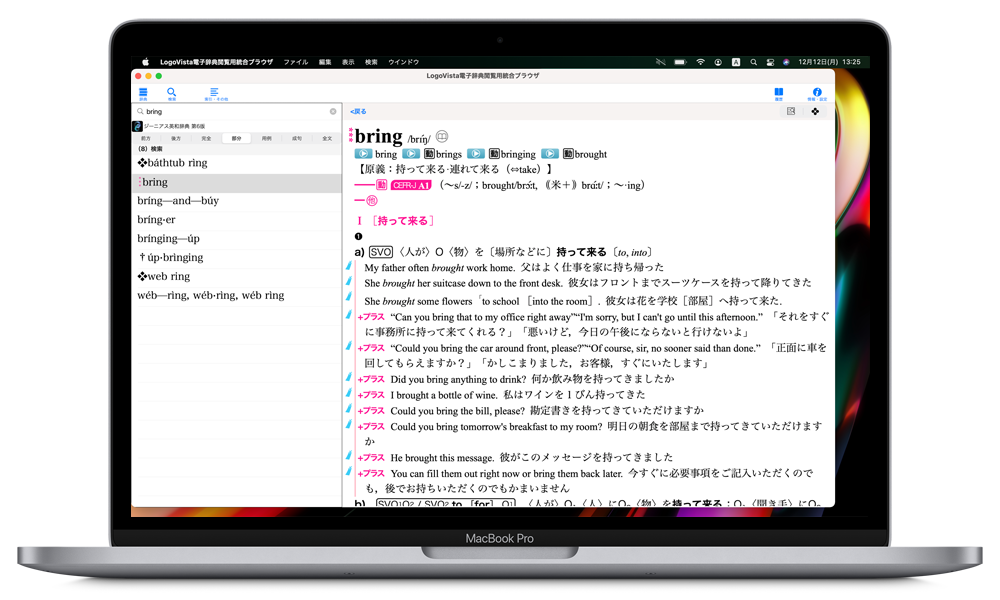Open the 編集 menu
Viewport: 1000px width, 600px height.
click(325, 62)
